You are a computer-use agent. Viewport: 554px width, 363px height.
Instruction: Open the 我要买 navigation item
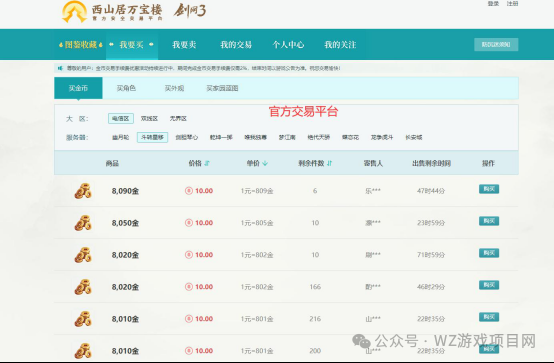(x=131, y=45)
